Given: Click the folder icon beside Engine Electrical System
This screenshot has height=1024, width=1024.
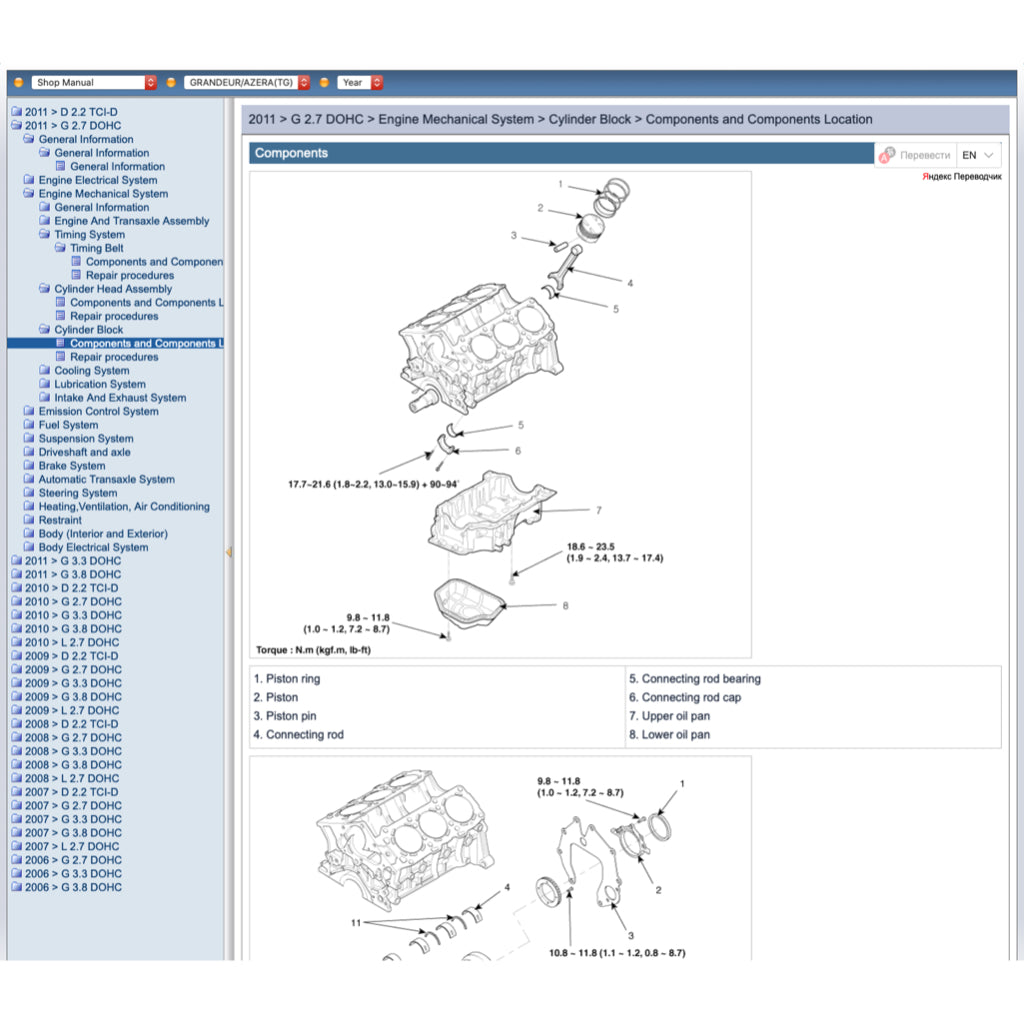Looking at the screenshot, I should click(29, 181).
